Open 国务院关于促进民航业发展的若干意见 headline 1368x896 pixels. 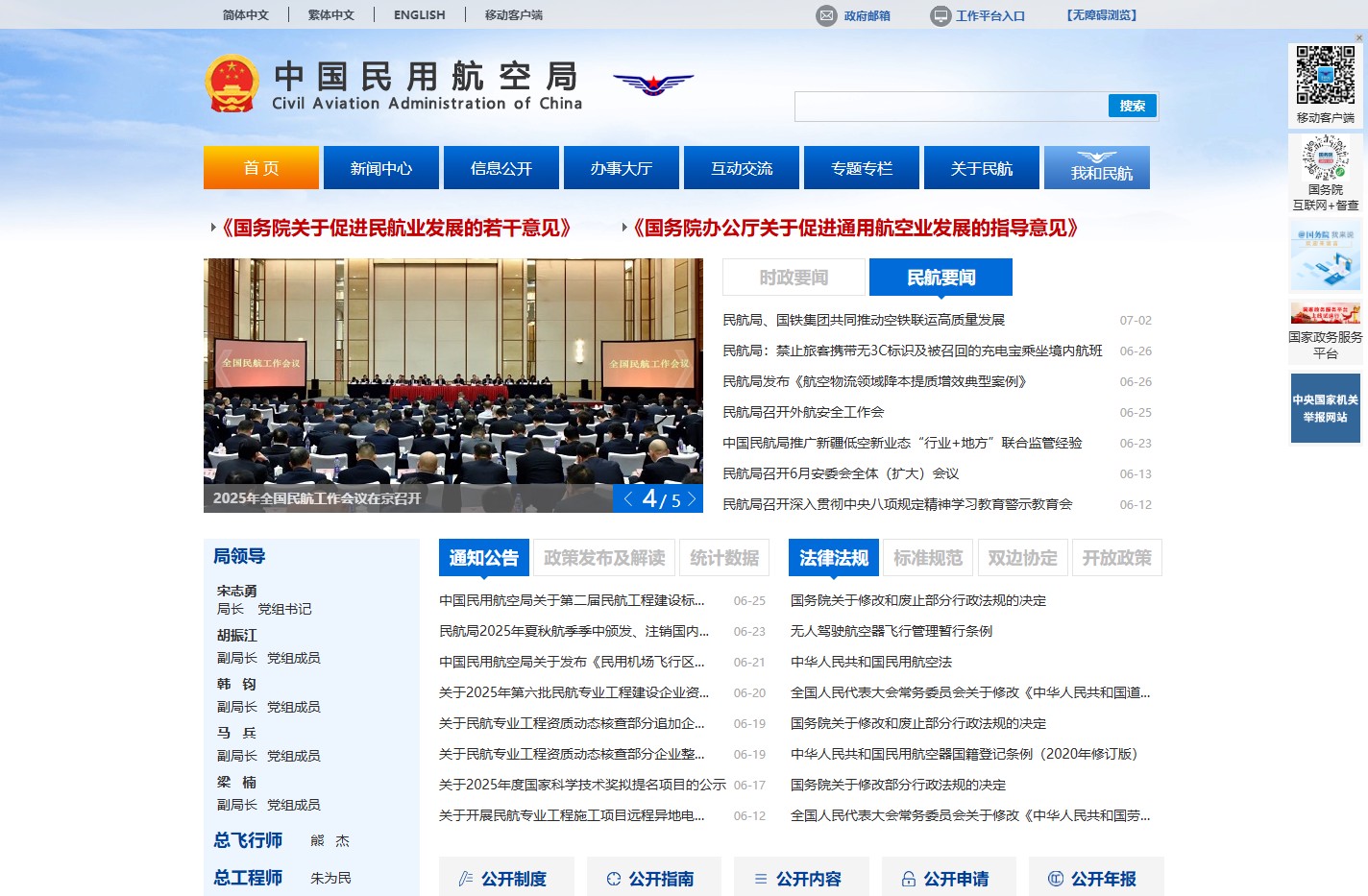397,228
